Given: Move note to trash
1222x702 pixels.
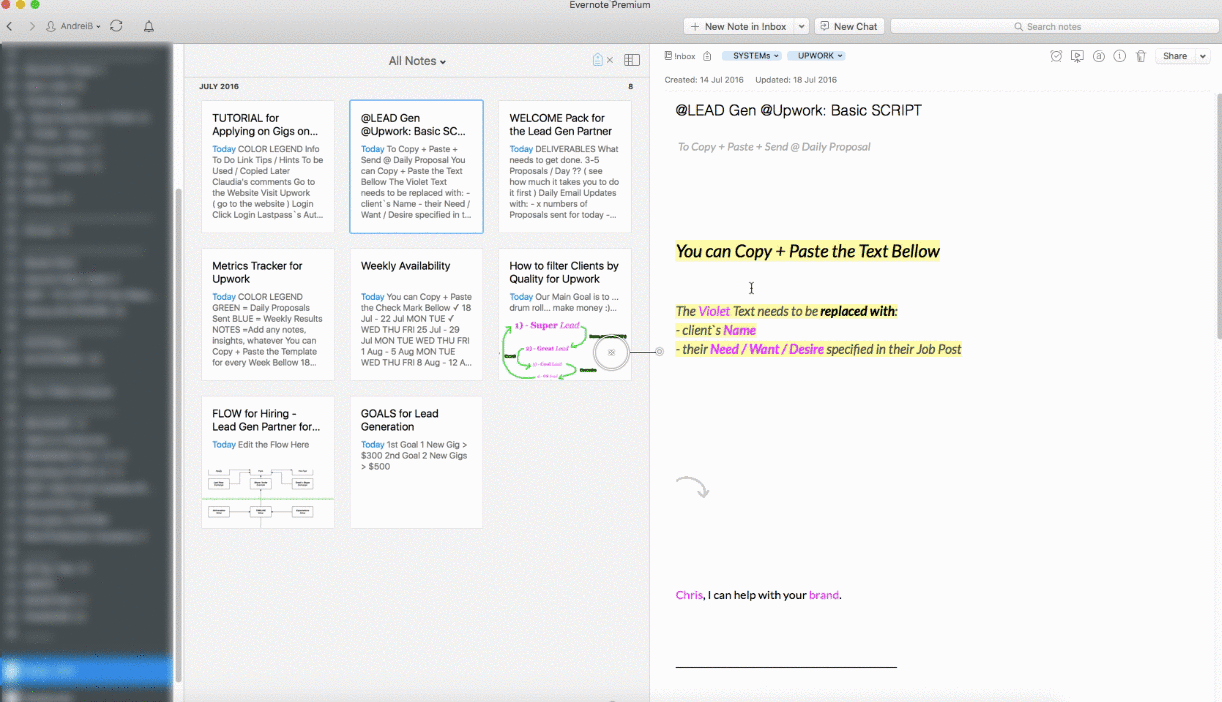Looking at the screenshot, I should (1140, 56).
